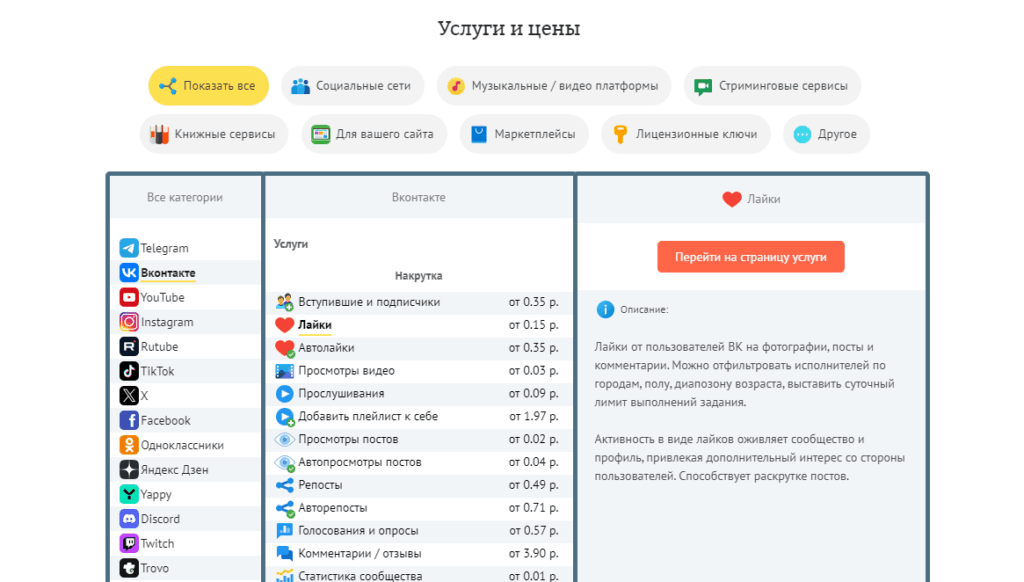The image size is (1024, 582).
Task: Click the price от 0.15 р.
Action: click(x=534, y=325)
